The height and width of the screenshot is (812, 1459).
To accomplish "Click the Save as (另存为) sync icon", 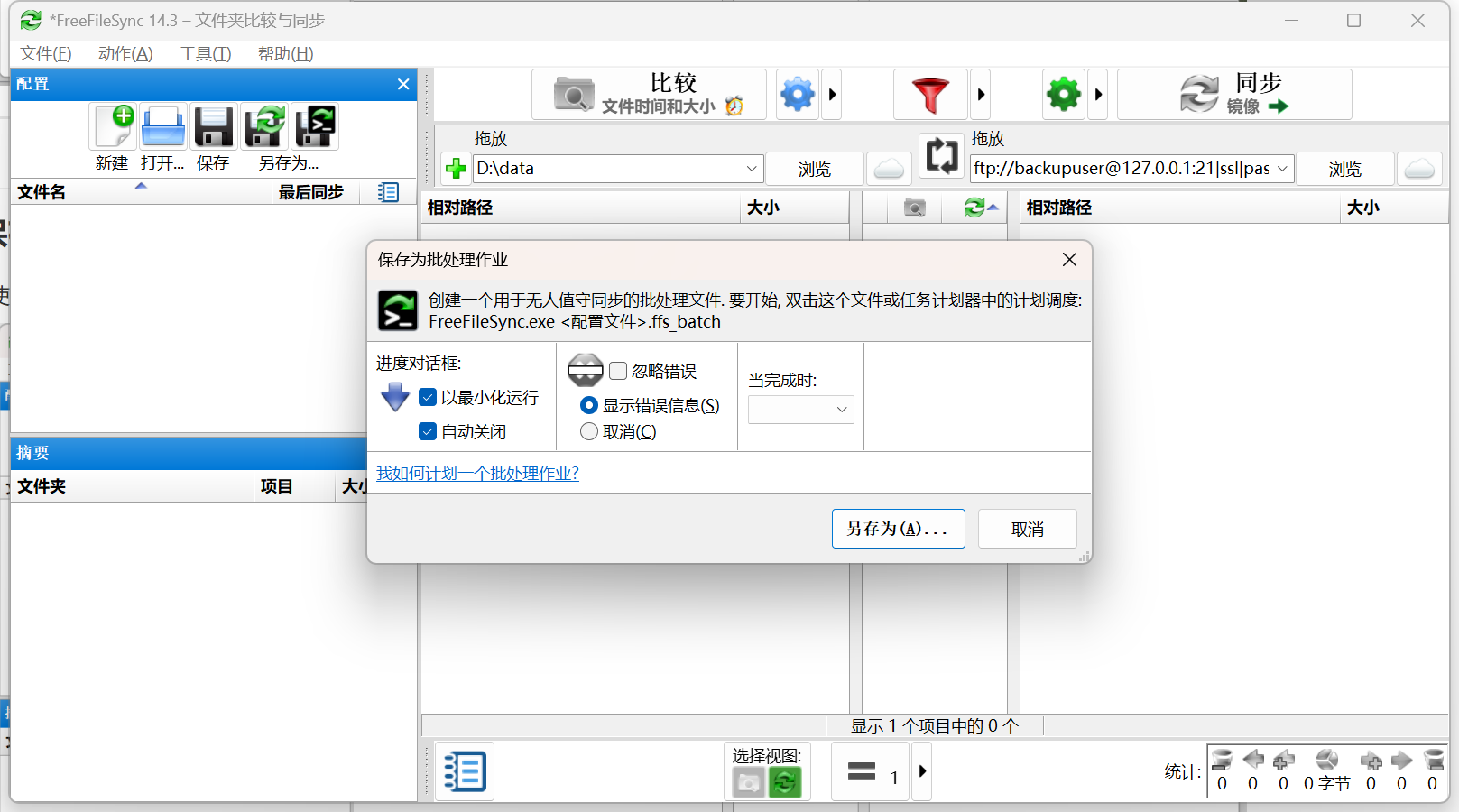I will point(264,126).
